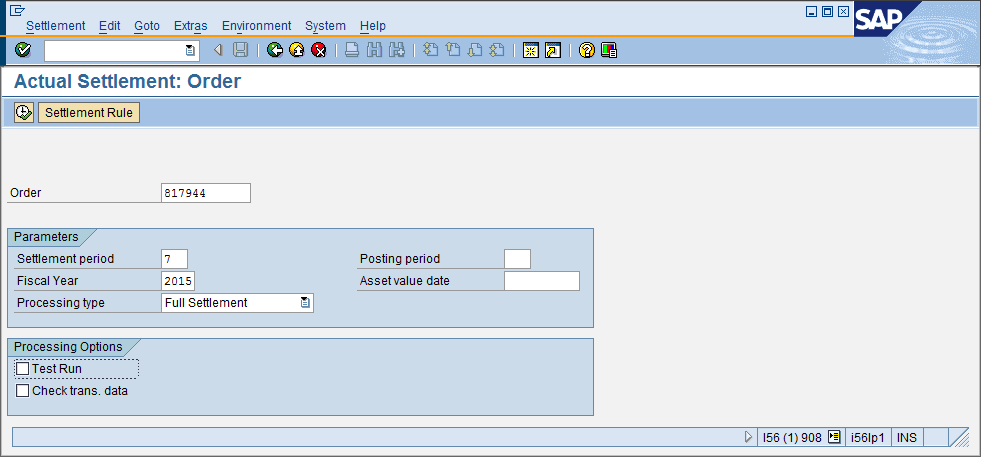The image size is (981, 457).
Task: Click the INS insert mode indicator
Action: pyautogui.click(x=907, y=438)
